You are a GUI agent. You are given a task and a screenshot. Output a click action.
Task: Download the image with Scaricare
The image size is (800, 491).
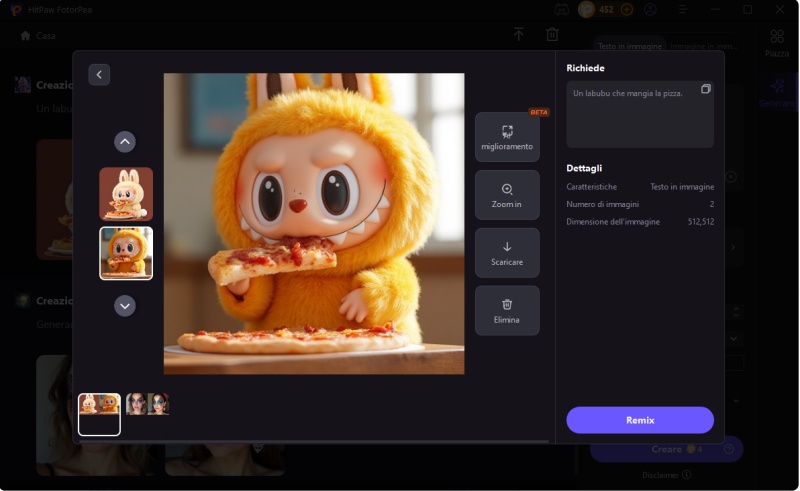(x=507, y=253)
